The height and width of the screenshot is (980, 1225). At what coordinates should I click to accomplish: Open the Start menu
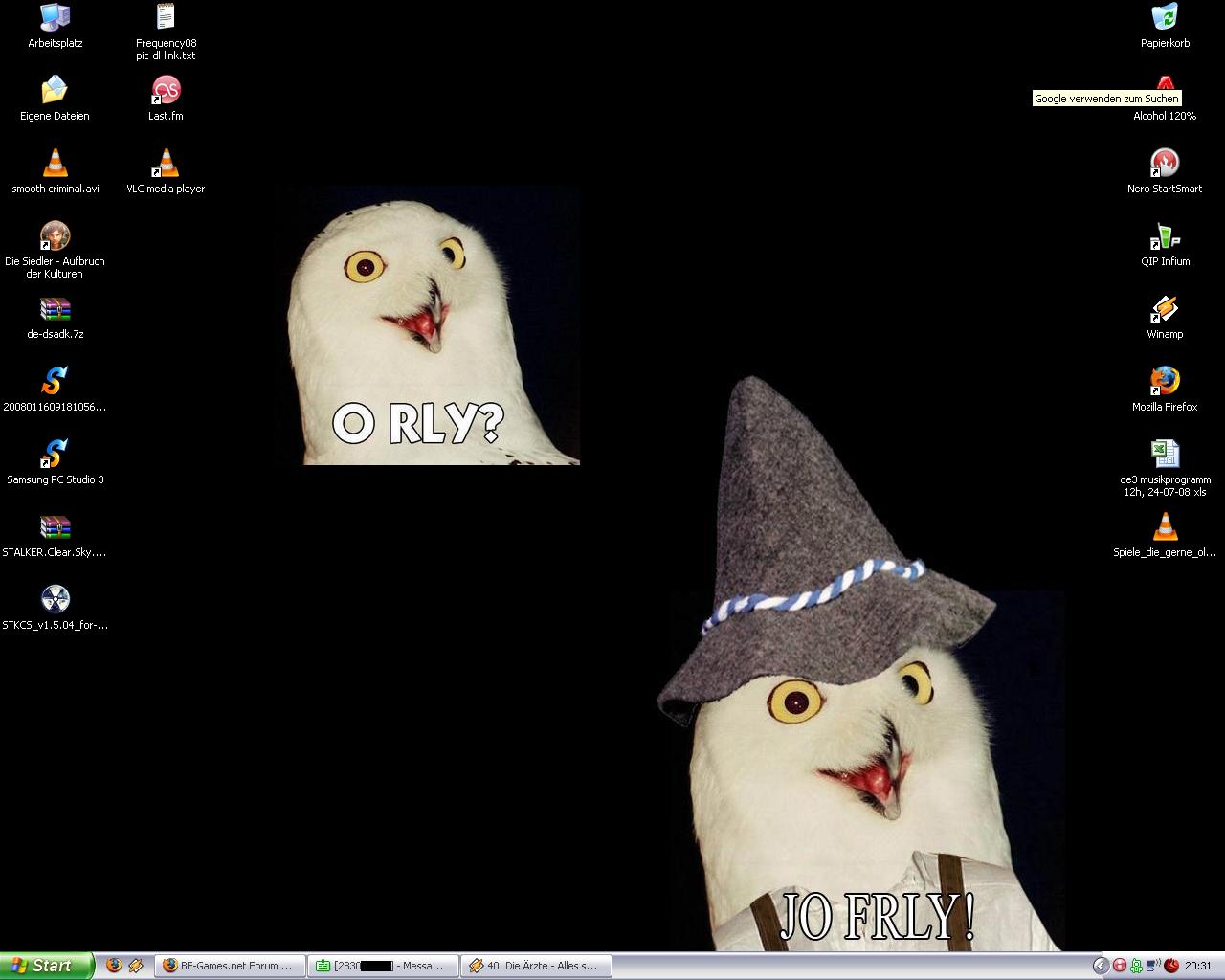coord(47,966)
